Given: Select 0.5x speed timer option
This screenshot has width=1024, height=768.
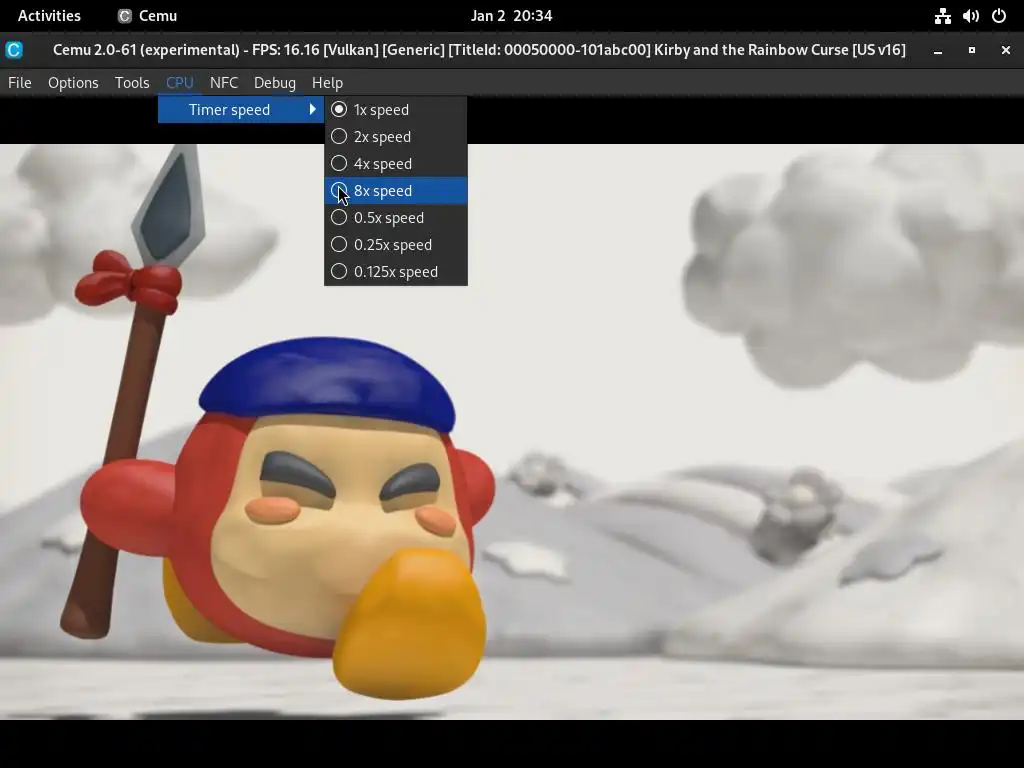Looking at the screenshot, I should tap(396, 217).
